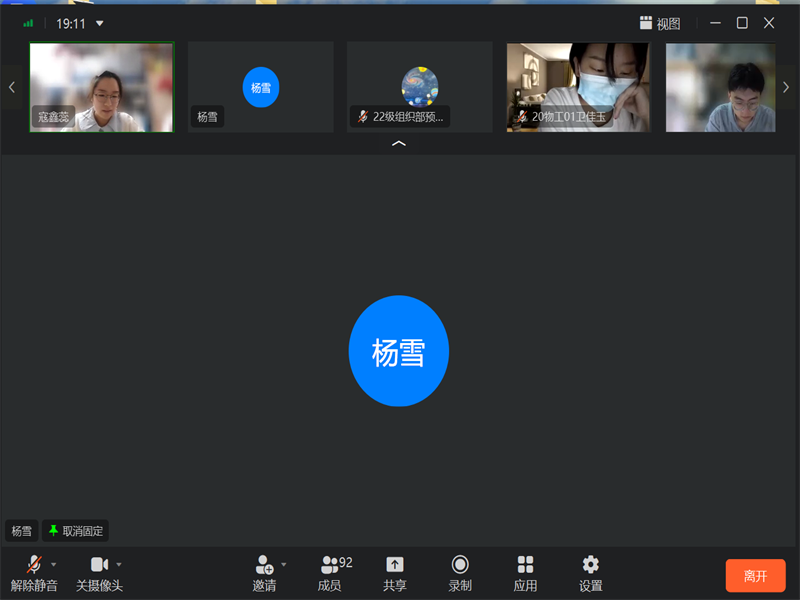Open audio options arrow beside microphone
This screenshot has height=600, width=800.
(x=54, y=564)
